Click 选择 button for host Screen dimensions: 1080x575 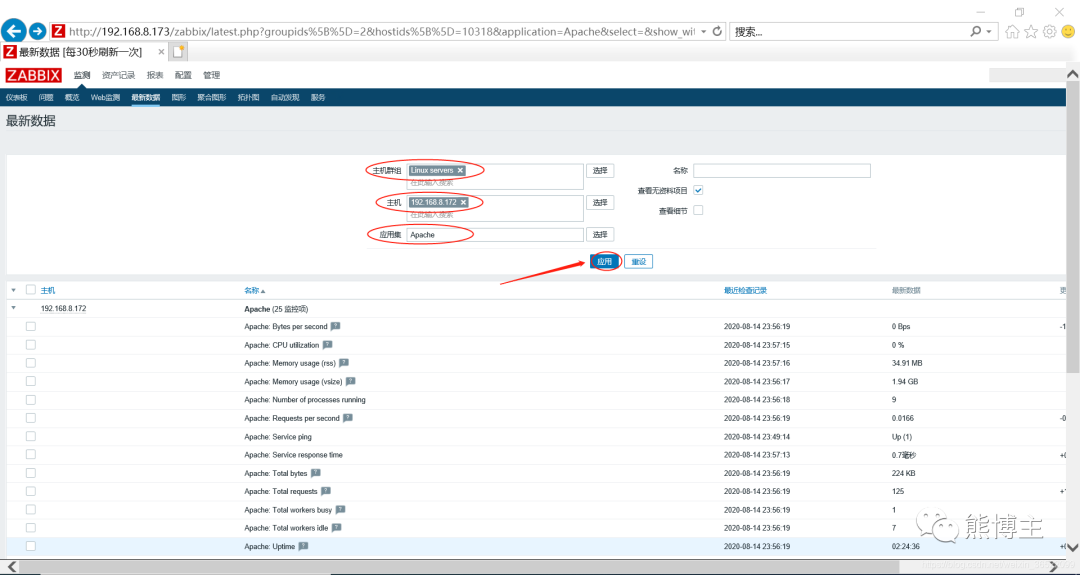coord(600,202)
